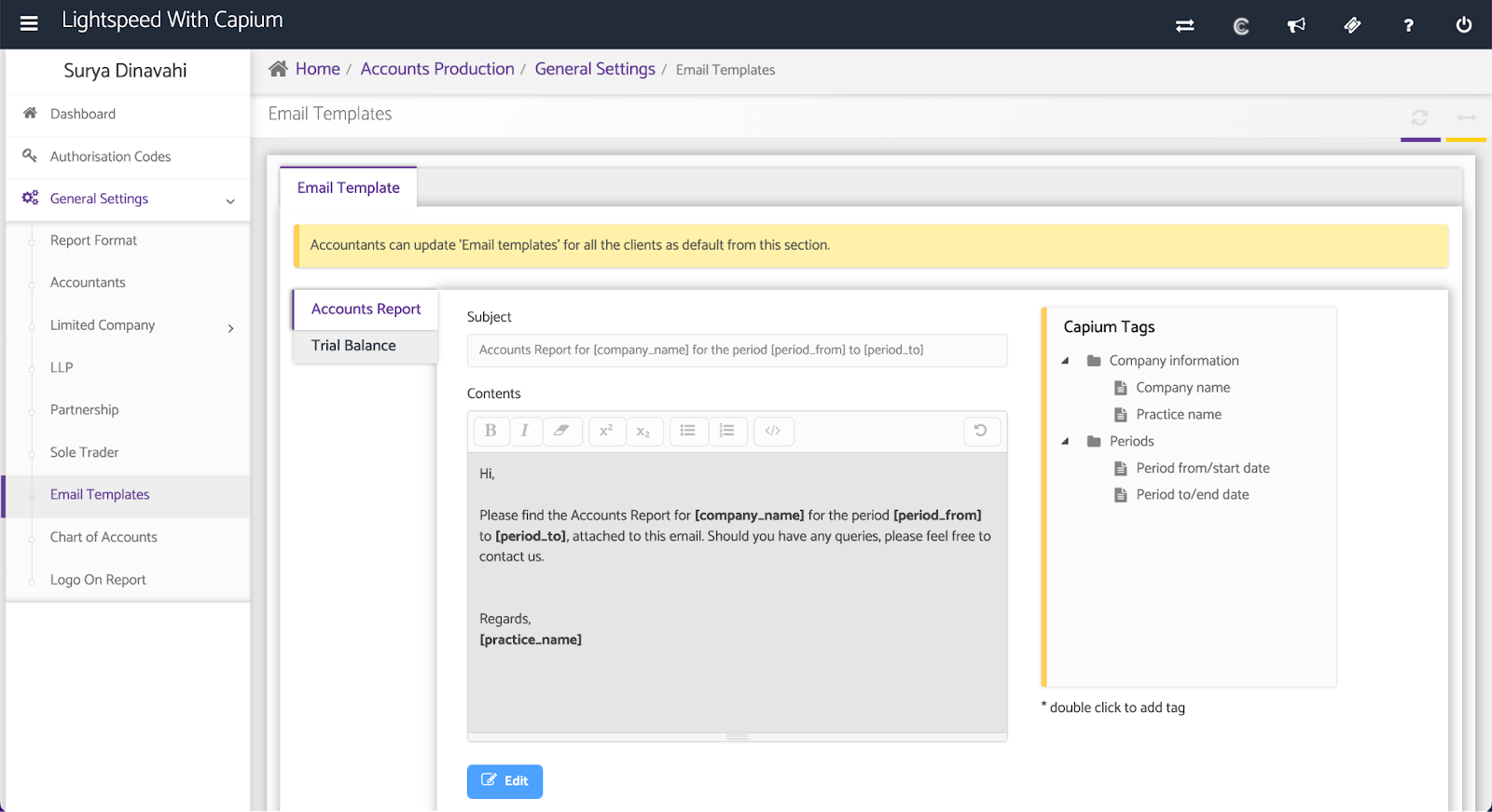Expand the Limited Company submenu arrow

(231, 328)
